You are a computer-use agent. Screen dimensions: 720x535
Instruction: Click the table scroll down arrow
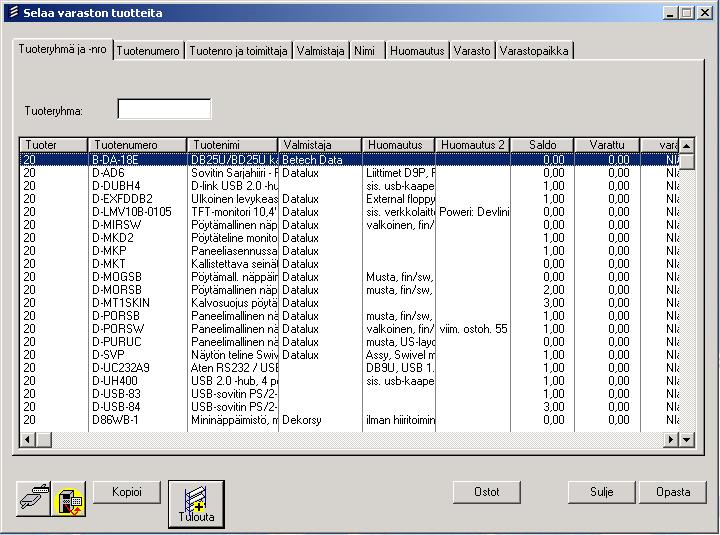(686, 439)
